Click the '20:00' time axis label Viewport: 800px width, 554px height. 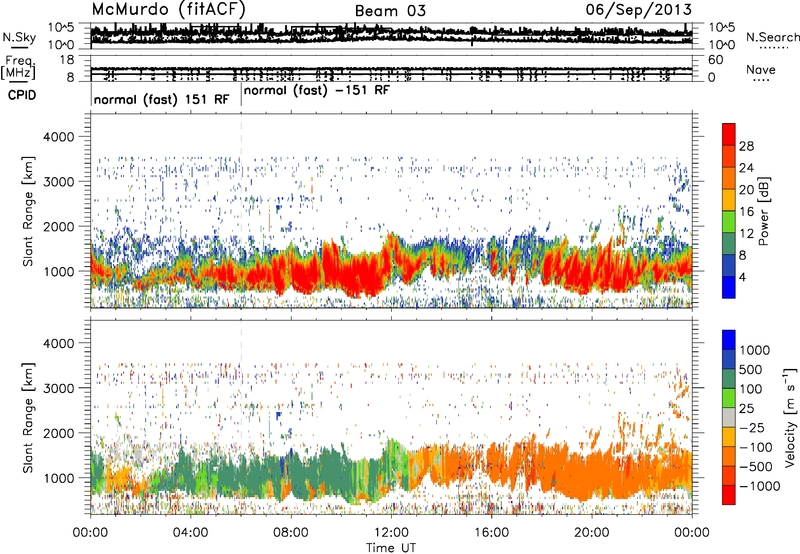pos(592,533)
